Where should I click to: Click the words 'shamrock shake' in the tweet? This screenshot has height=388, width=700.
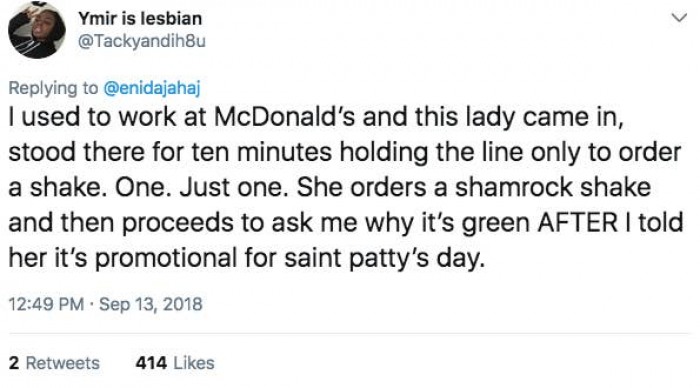553,187
